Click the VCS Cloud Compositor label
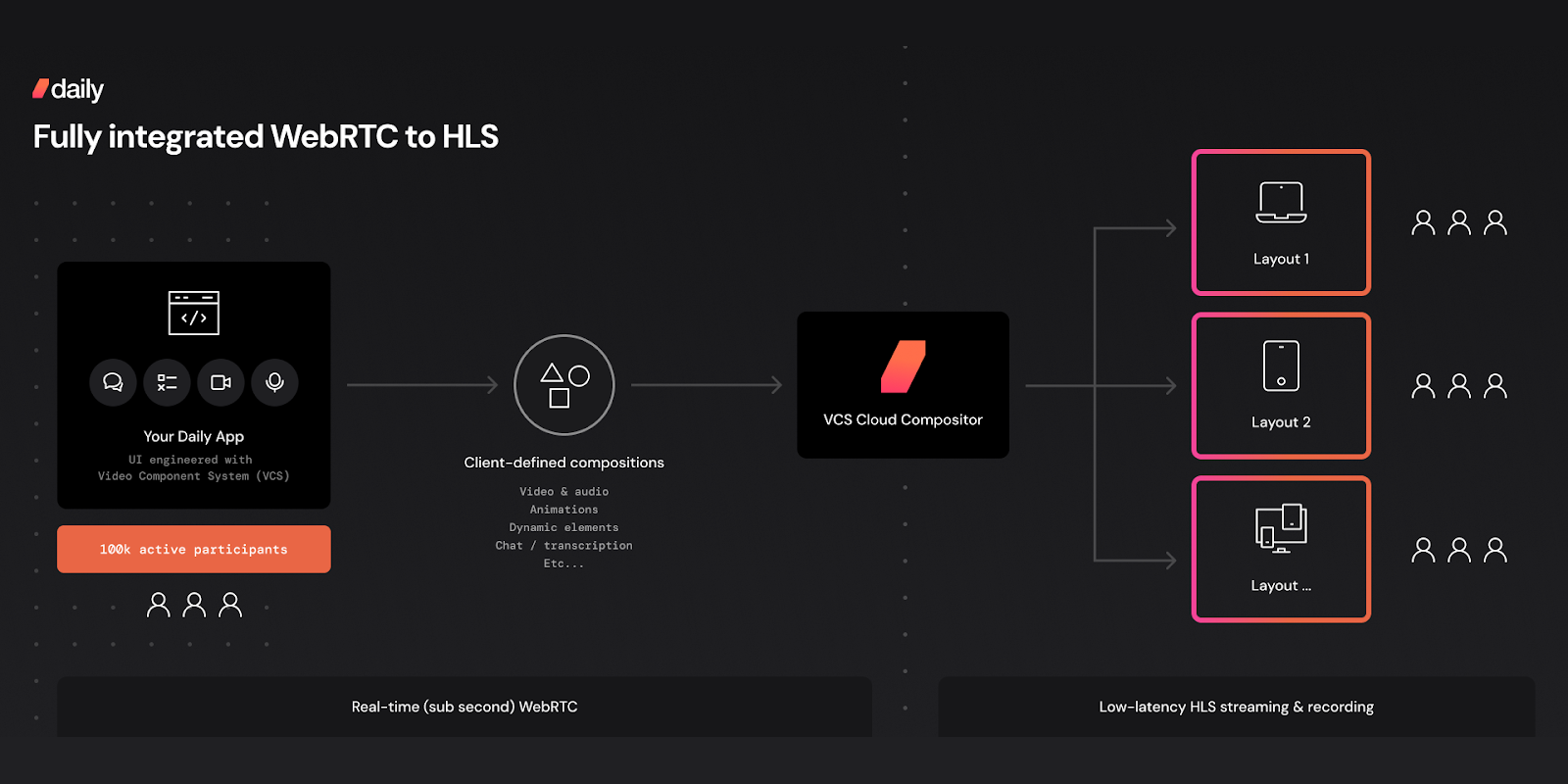Screen dimensions: 1568x784 tap(903, 419)
